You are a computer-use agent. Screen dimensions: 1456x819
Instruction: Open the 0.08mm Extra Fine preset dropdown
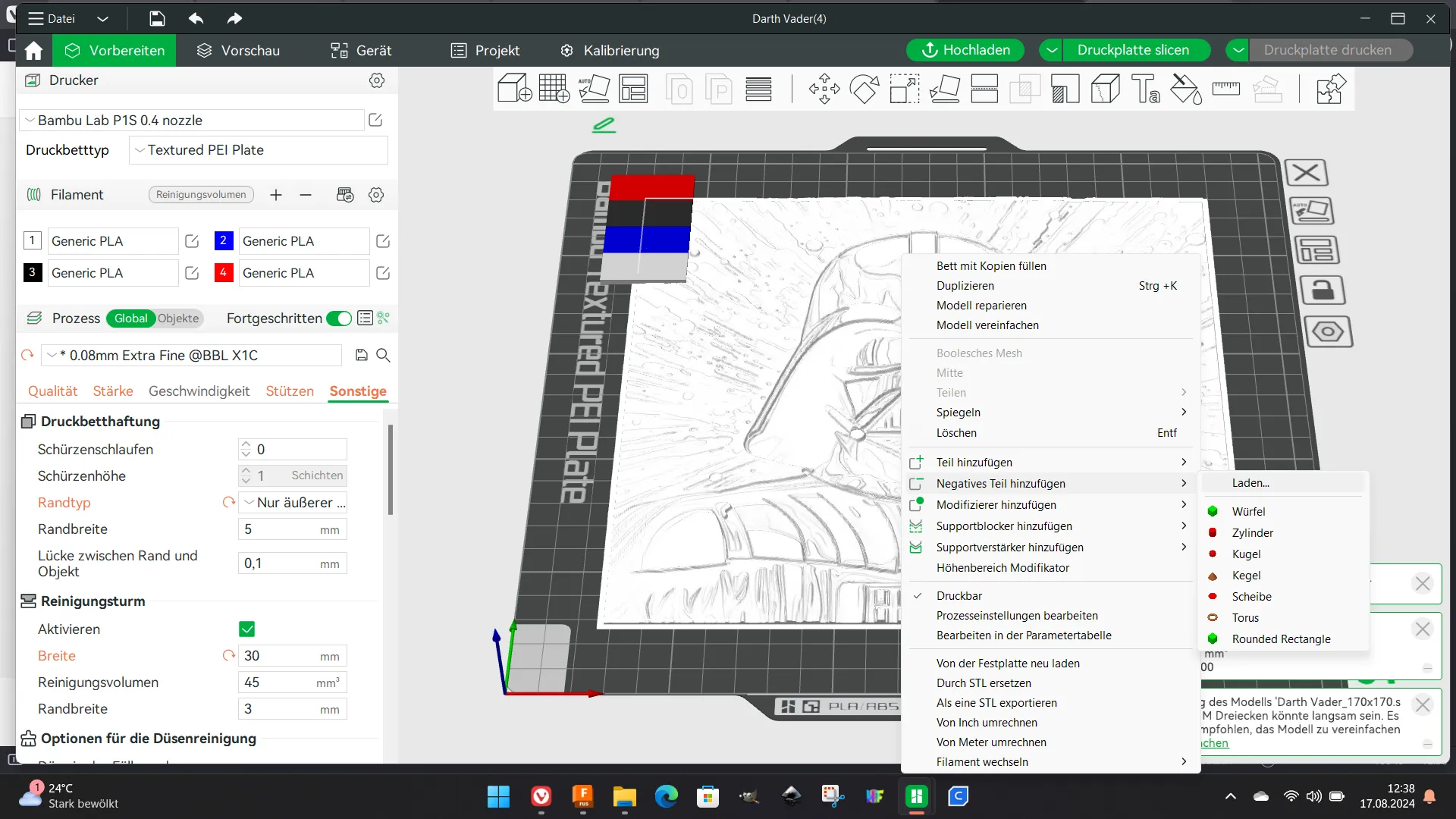click(192, 355)
